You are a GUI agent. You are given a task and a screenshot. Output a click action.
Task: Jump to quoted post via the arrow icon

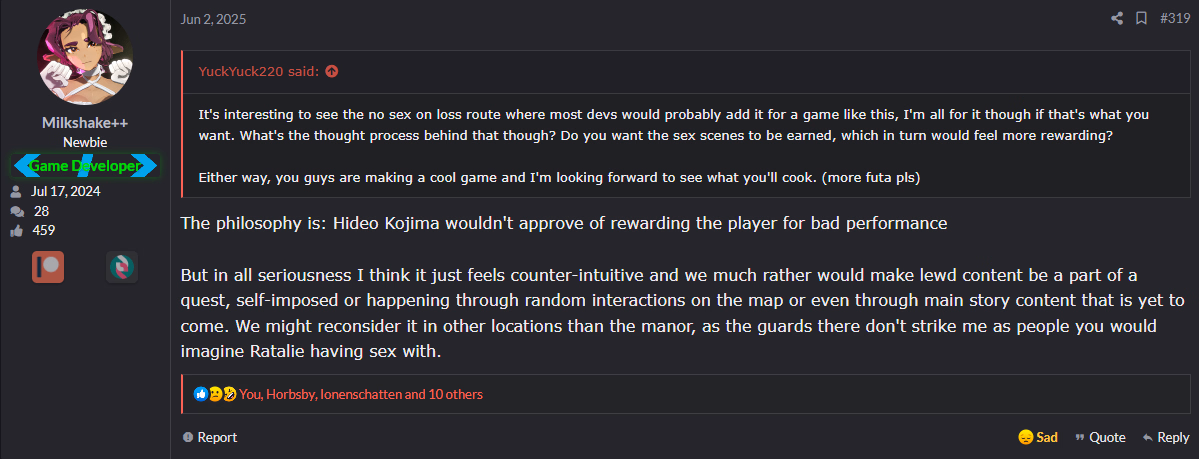pyautogui.click(x=332, y=71)
